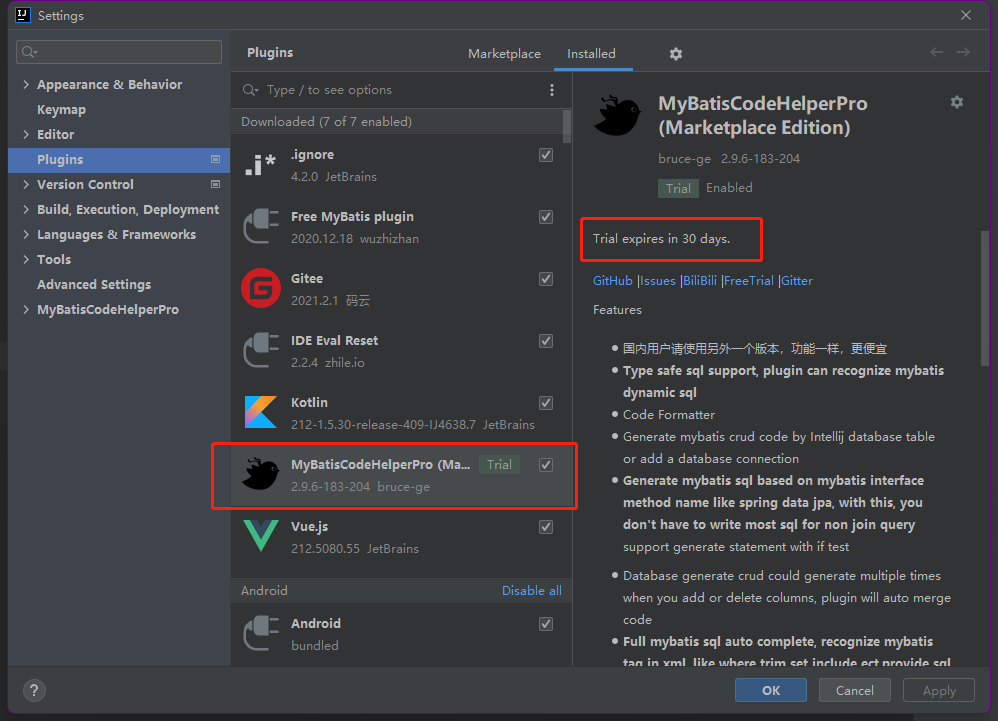
Task: Toggle the Vue.js plugin checkbox
Action: 546,527
